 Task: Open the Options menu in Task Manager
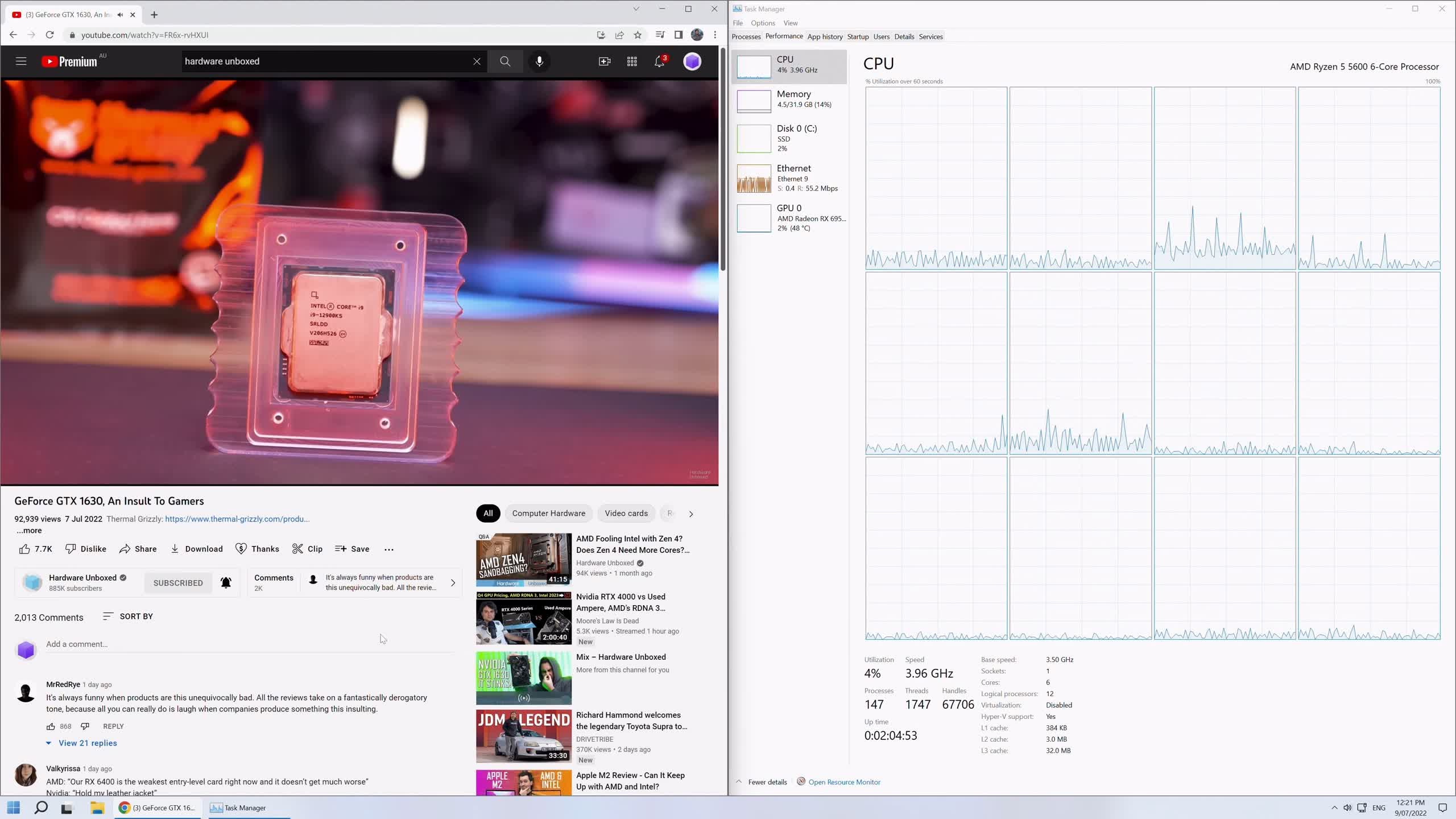tap(762, 23)
